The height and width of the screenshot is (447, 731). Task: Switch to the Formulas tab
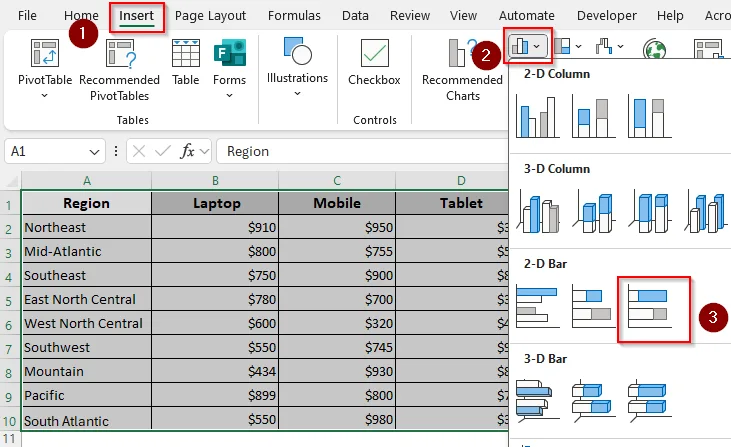click(x=294, y=15)
